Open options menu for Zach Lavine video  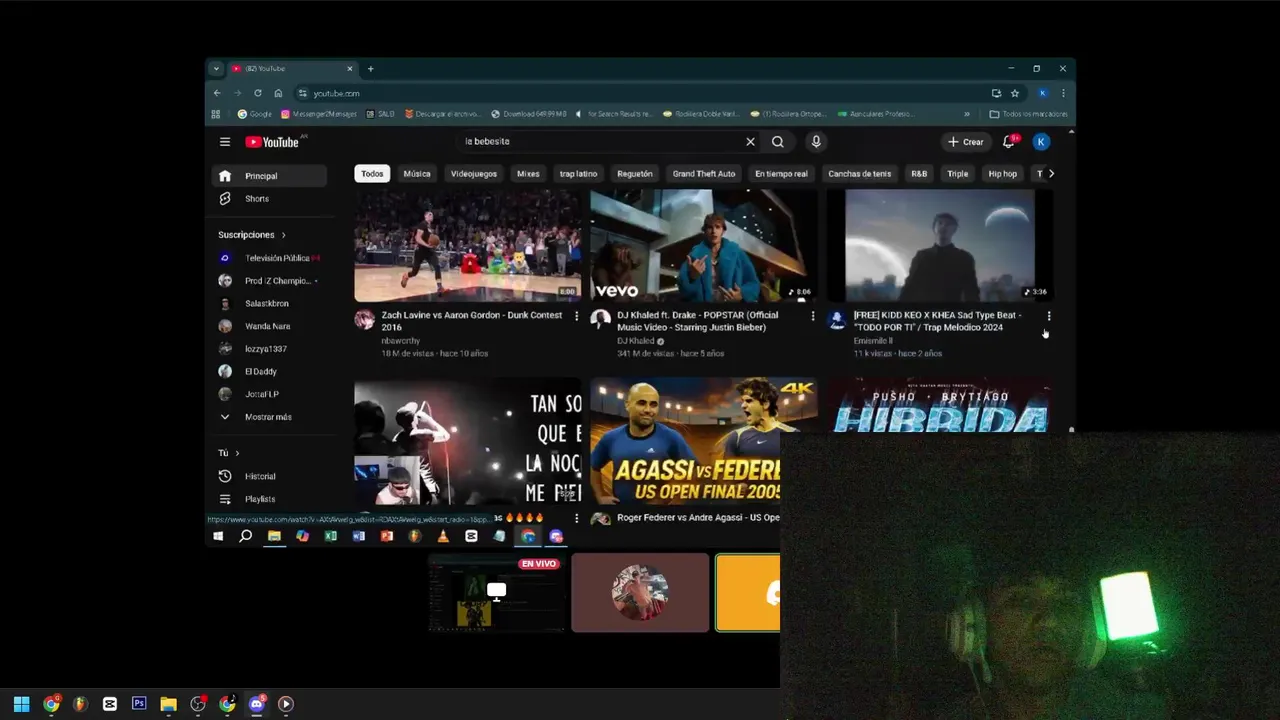click(x=576, y=316)
